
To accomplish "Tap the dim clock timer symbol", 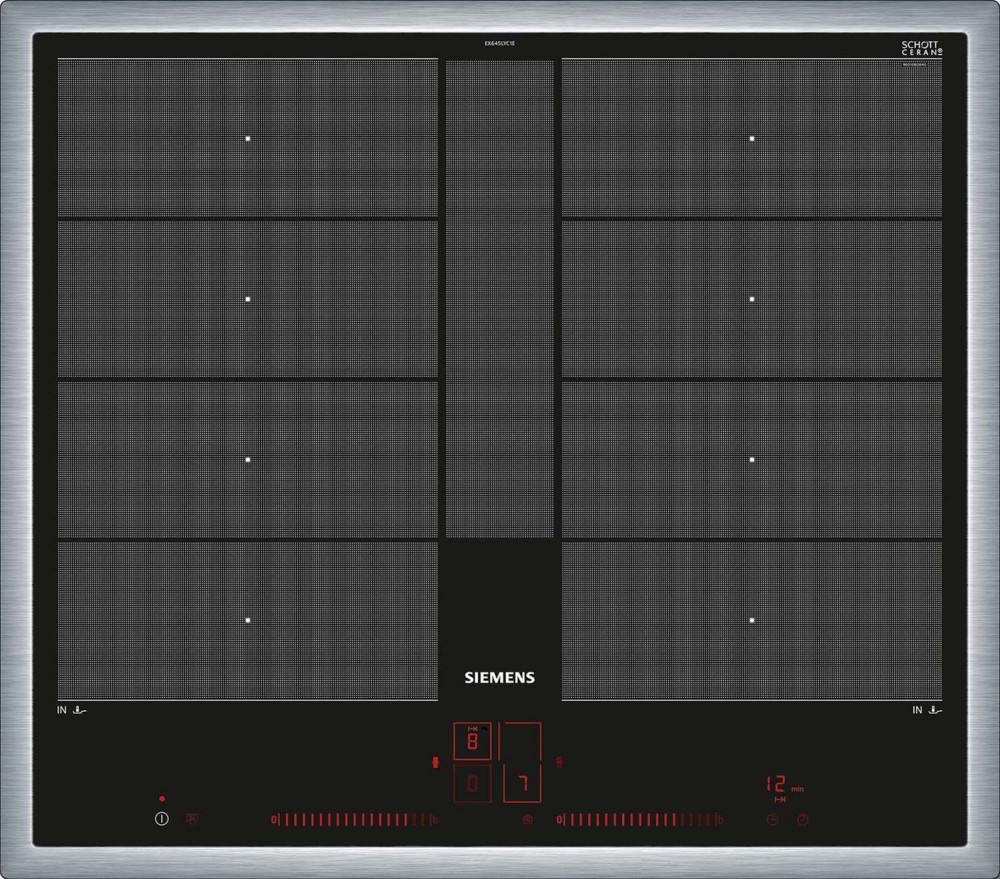I will point(772,820).
